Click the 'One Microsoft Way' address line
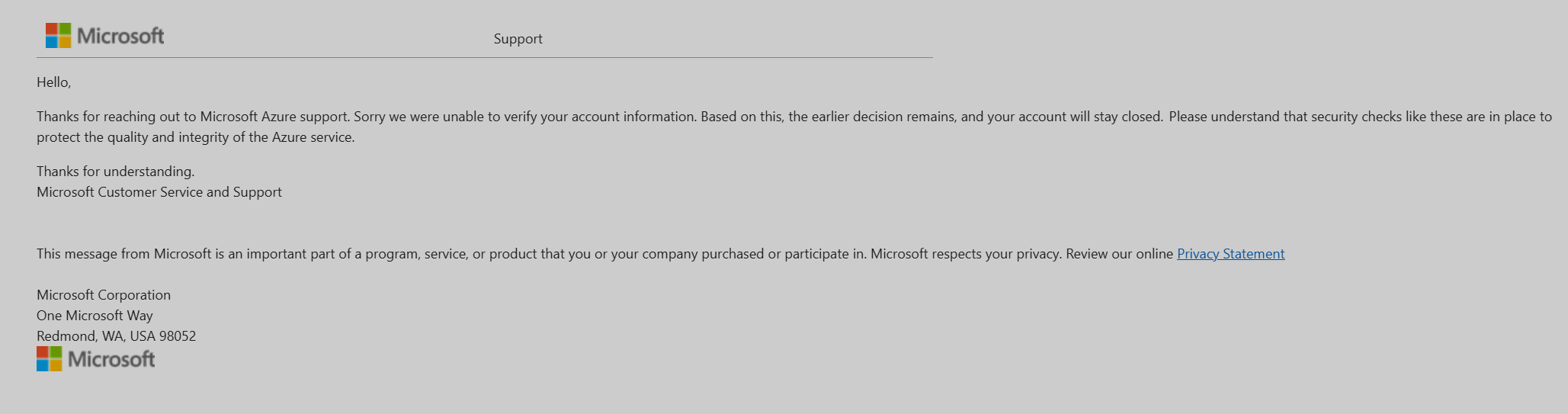 click(x=95, y=316)
